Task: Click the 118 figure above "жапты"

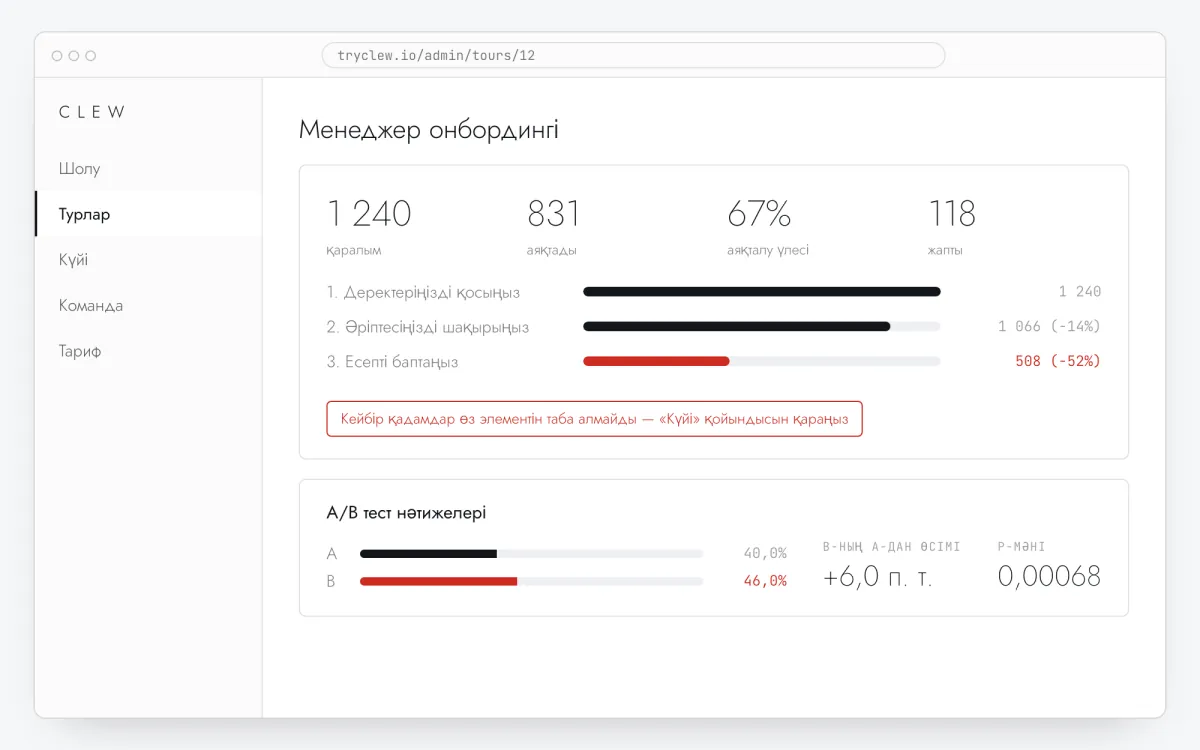Action: [x=952, y=213]
